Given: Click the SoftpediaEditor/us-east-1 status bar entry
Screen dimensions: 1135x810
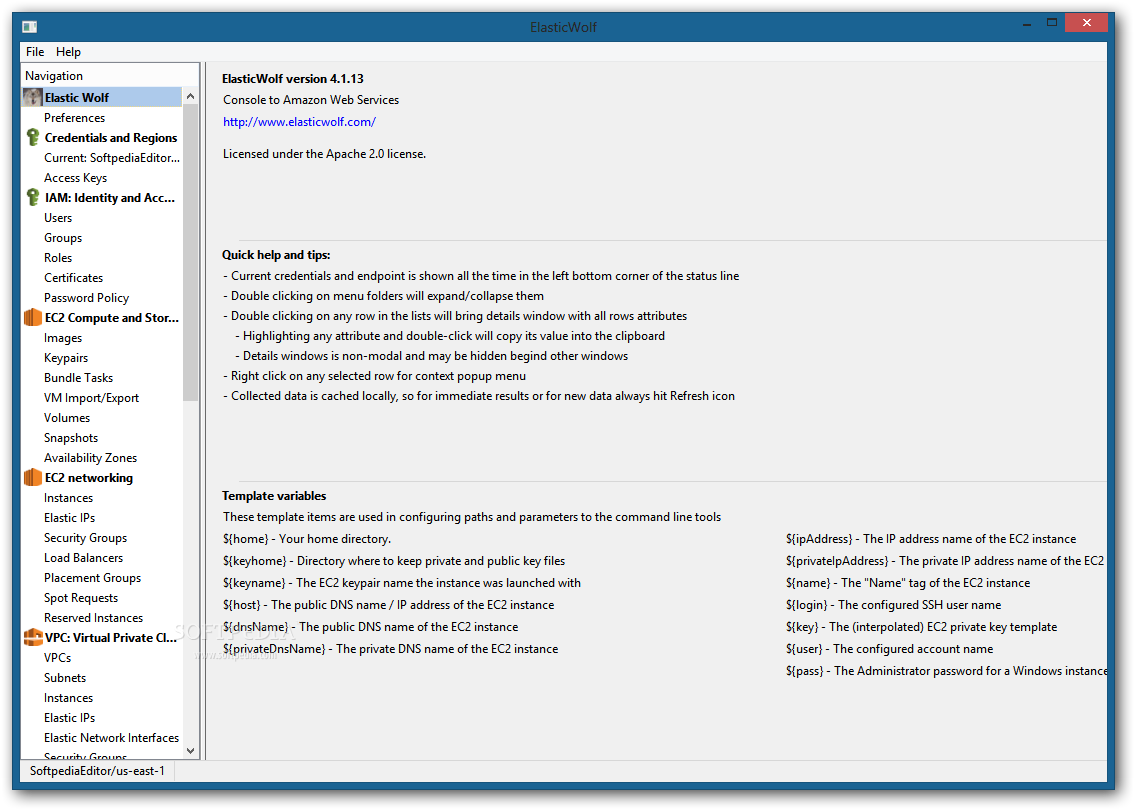Looking at the screenshot, I should click(x=97, y=771).
